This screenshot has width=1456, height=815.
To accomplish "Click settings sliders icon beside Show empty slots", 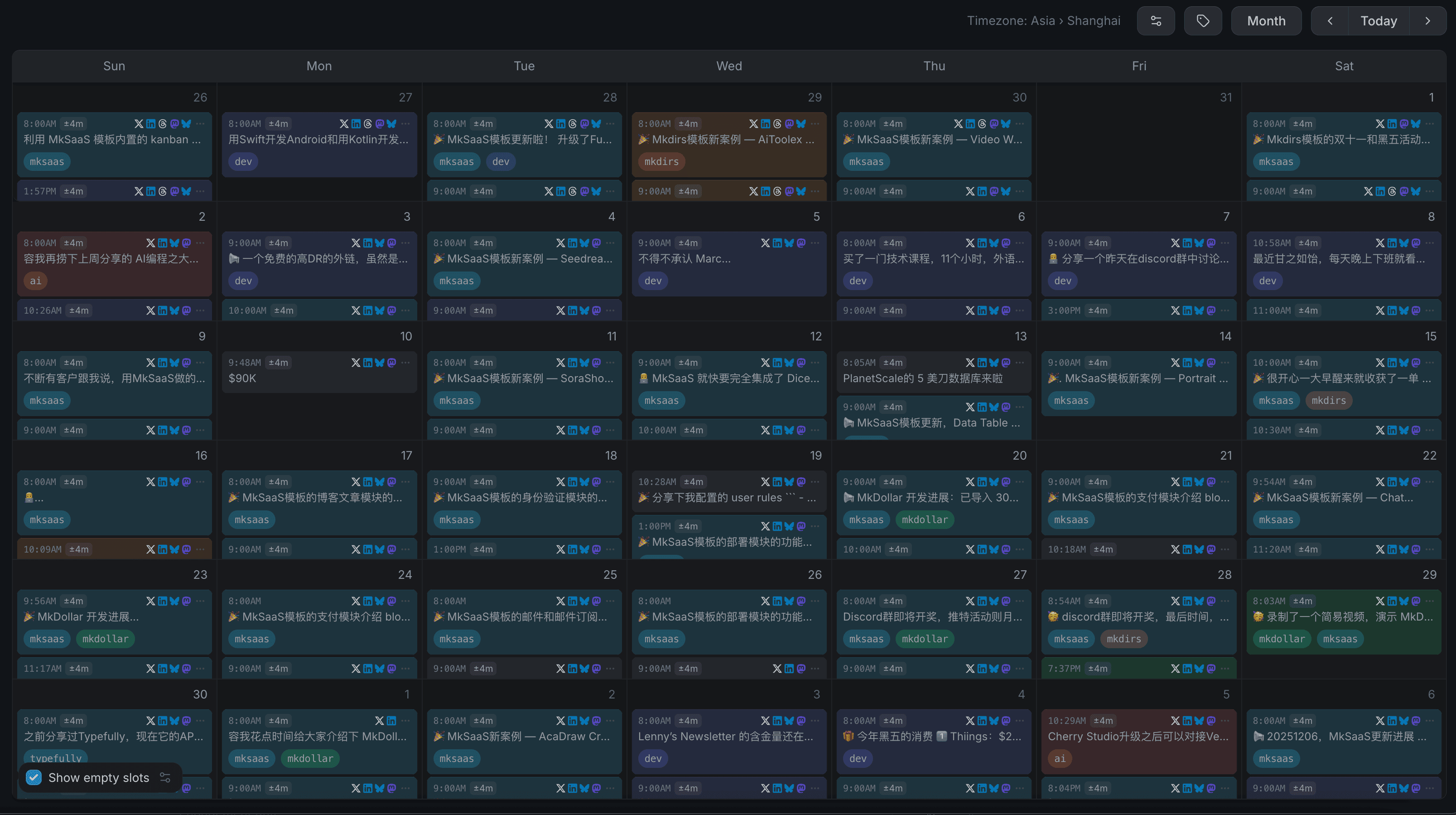I will [165, 777].
